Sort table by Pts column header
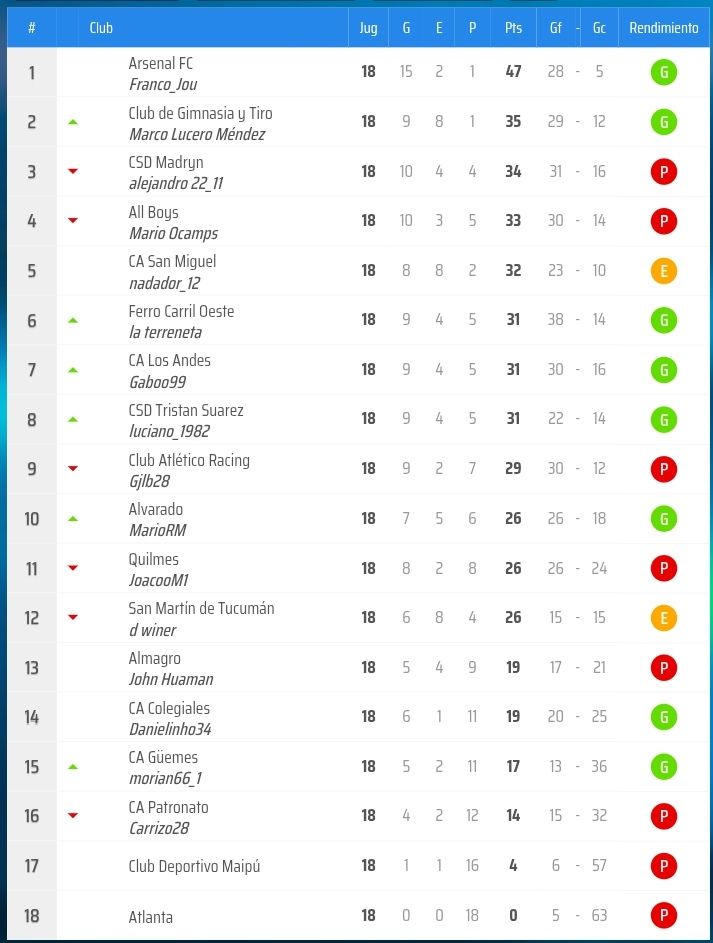This screenshot has width=713, height=943. point(513,28)
